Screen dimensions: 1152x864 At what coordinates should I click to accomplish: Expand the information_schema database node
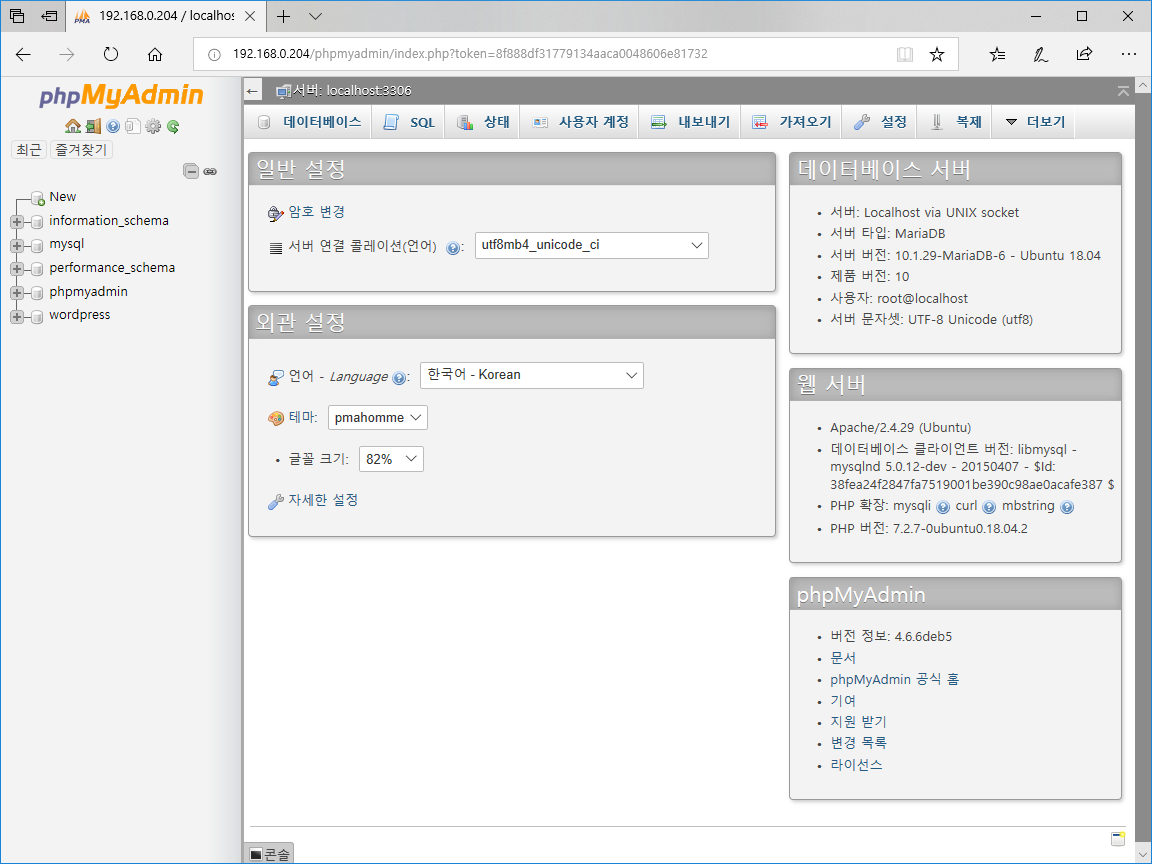pos(17,221)
